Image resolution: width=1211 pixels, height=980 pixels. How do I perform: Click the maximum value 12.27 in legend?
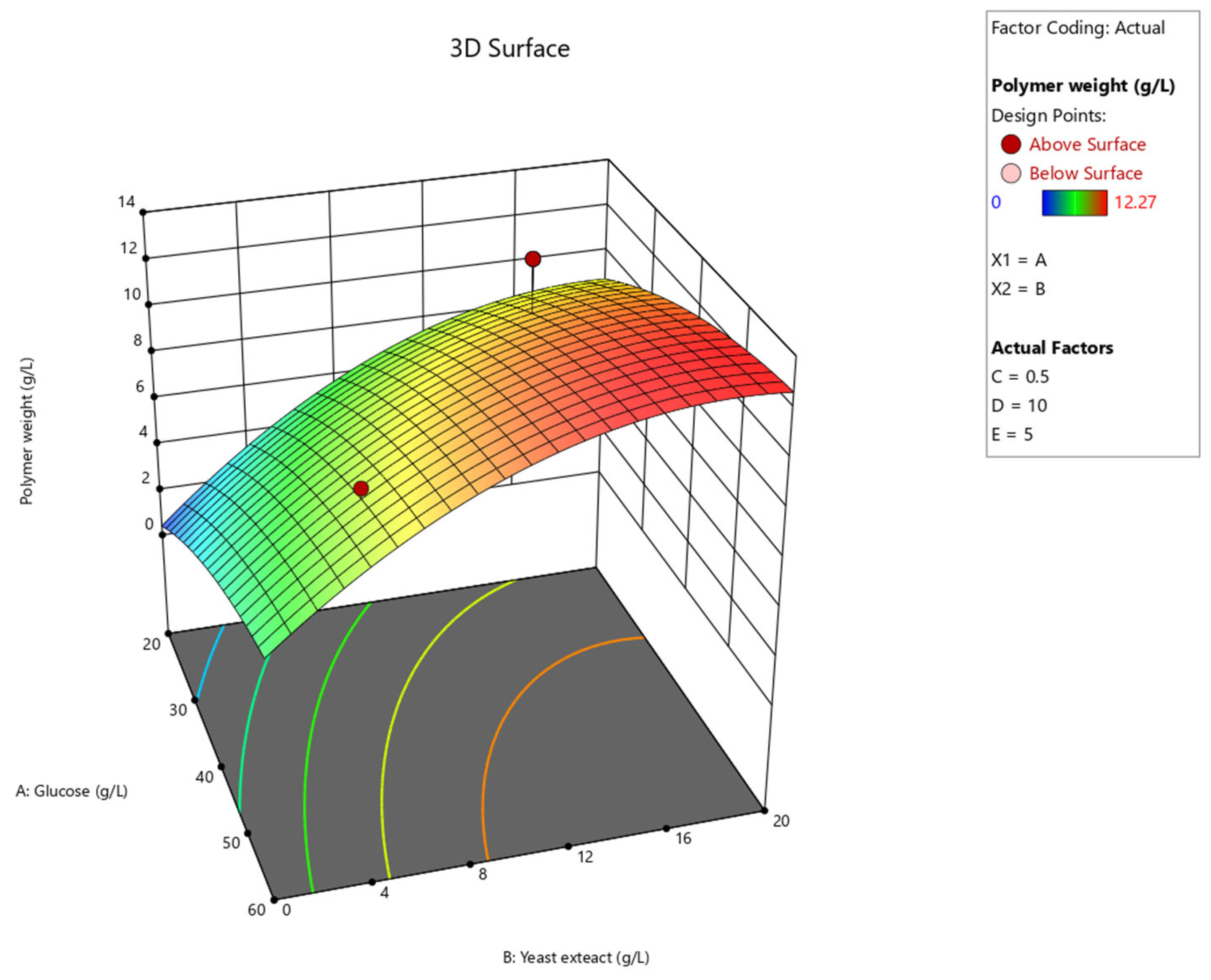pos(1135,202)
